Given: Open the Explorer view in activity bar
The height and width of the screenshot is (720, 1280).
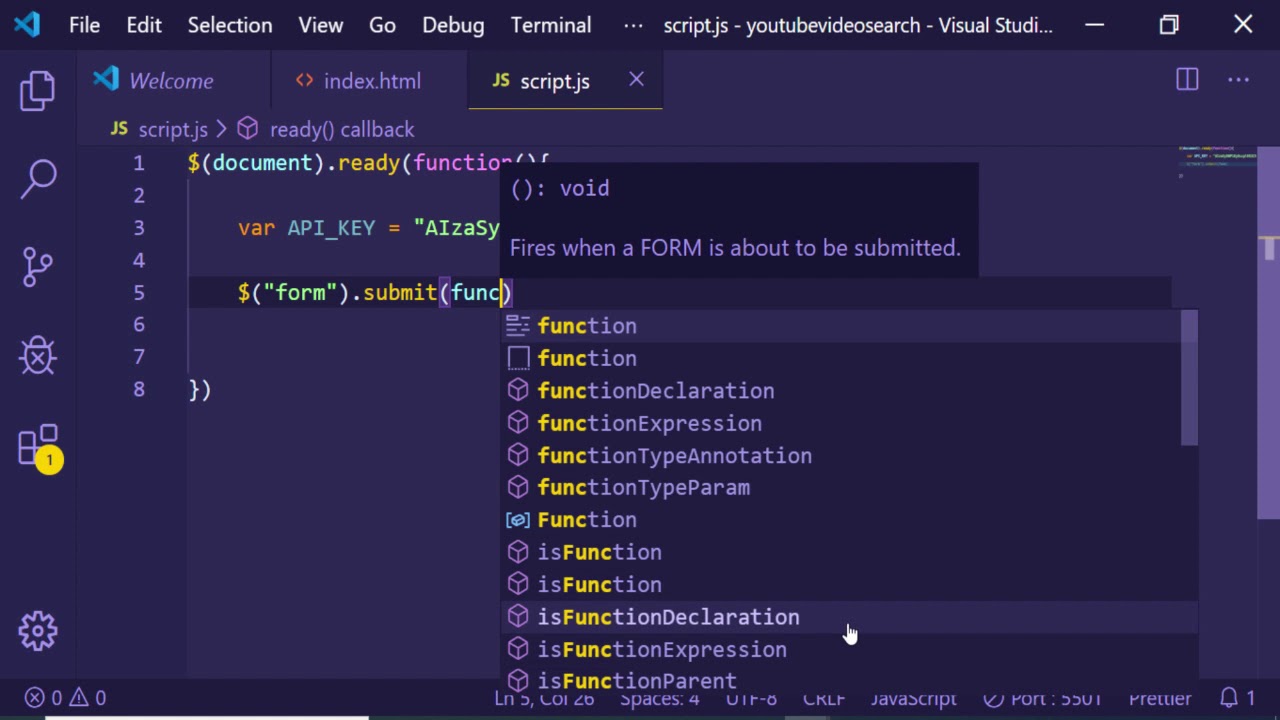Looking at the screenshot, I should click(x=38, y=91).
